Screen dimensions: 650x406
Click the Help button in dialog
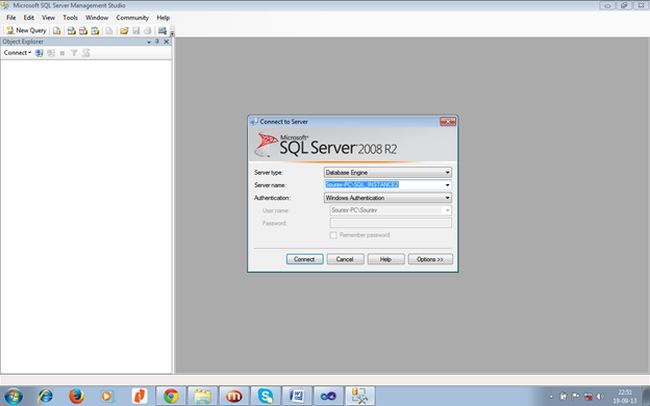pyautogui.click(x=386, y=259)
